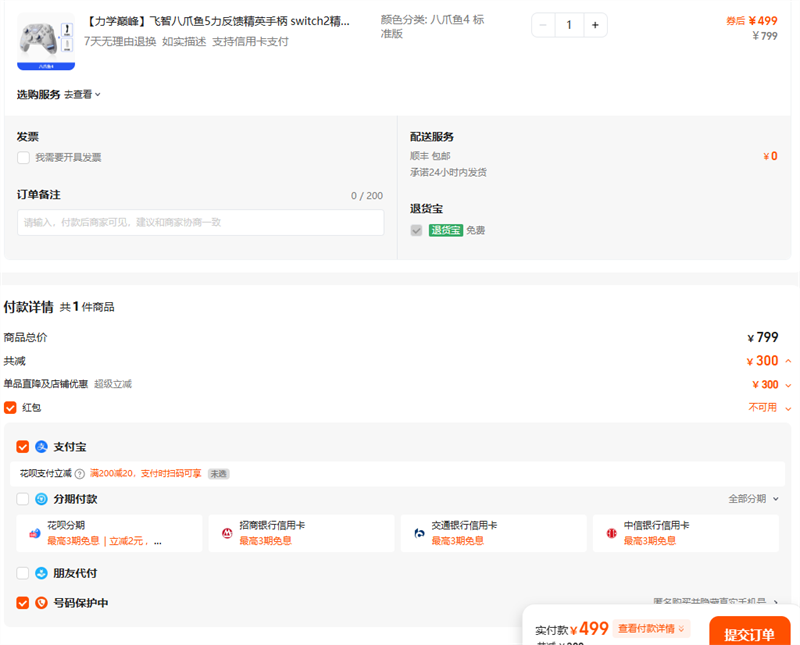Image resolution: width=800 pixels, height=645 pixels.
Task: Click the 交通银行信用卡 bank card icon
Action: tap(419, 535)
